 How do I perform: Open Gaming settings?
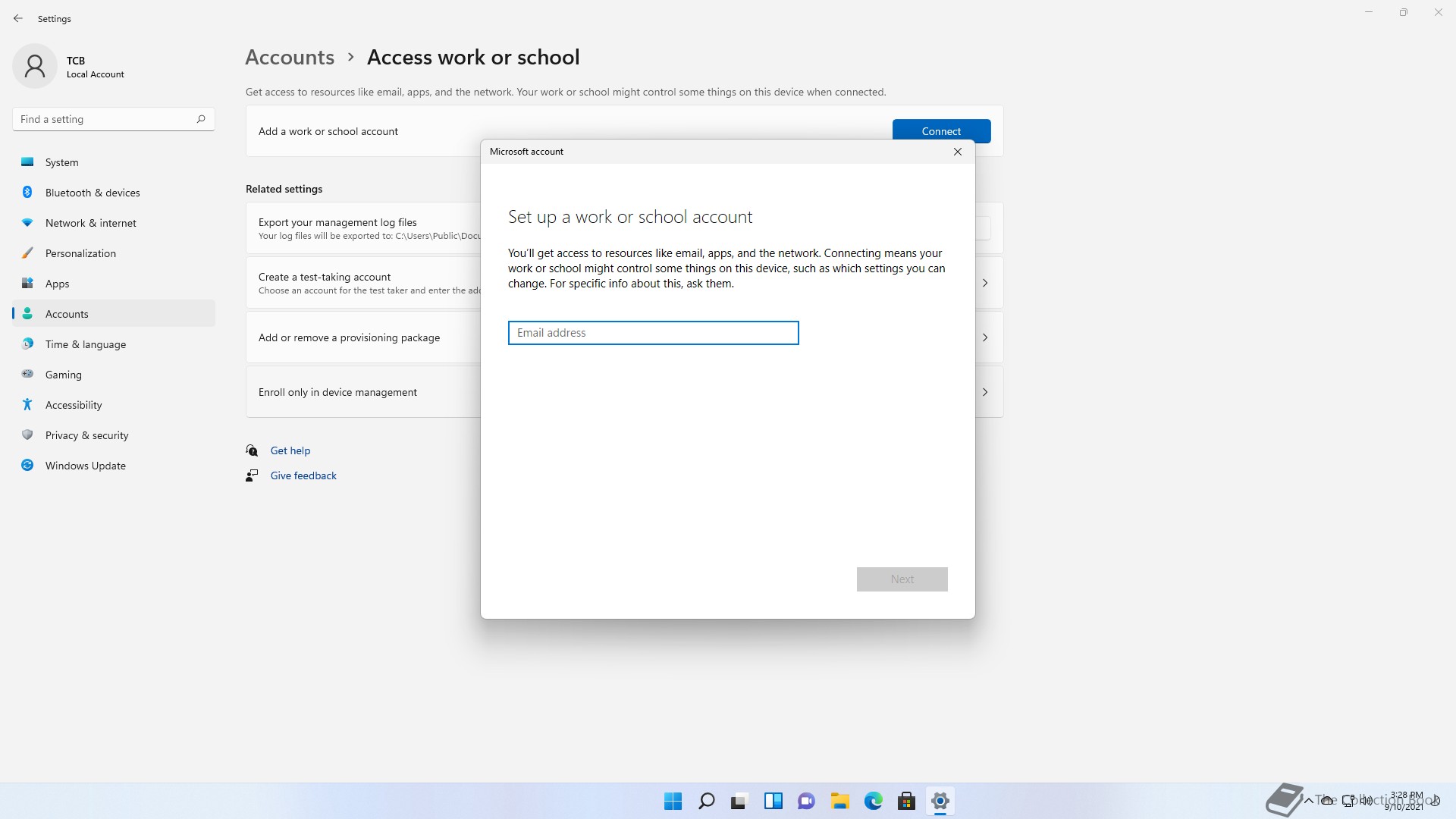114,375
